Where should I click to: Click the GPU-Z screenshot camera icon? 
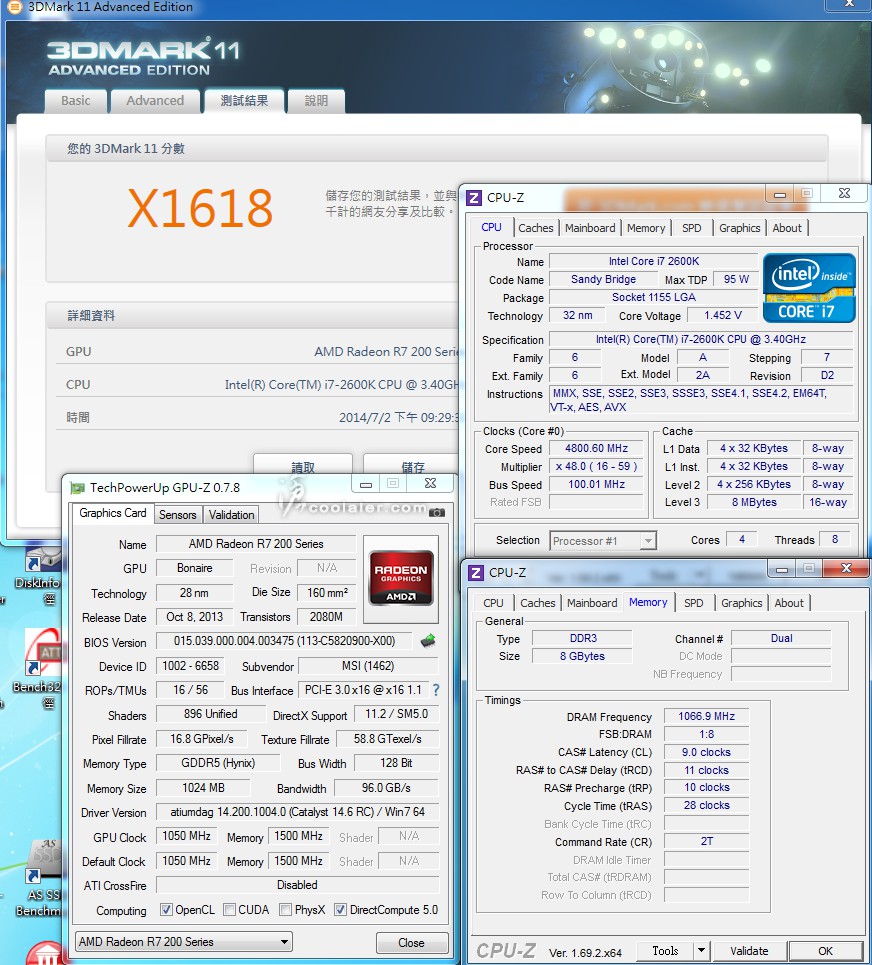[437, 512]
